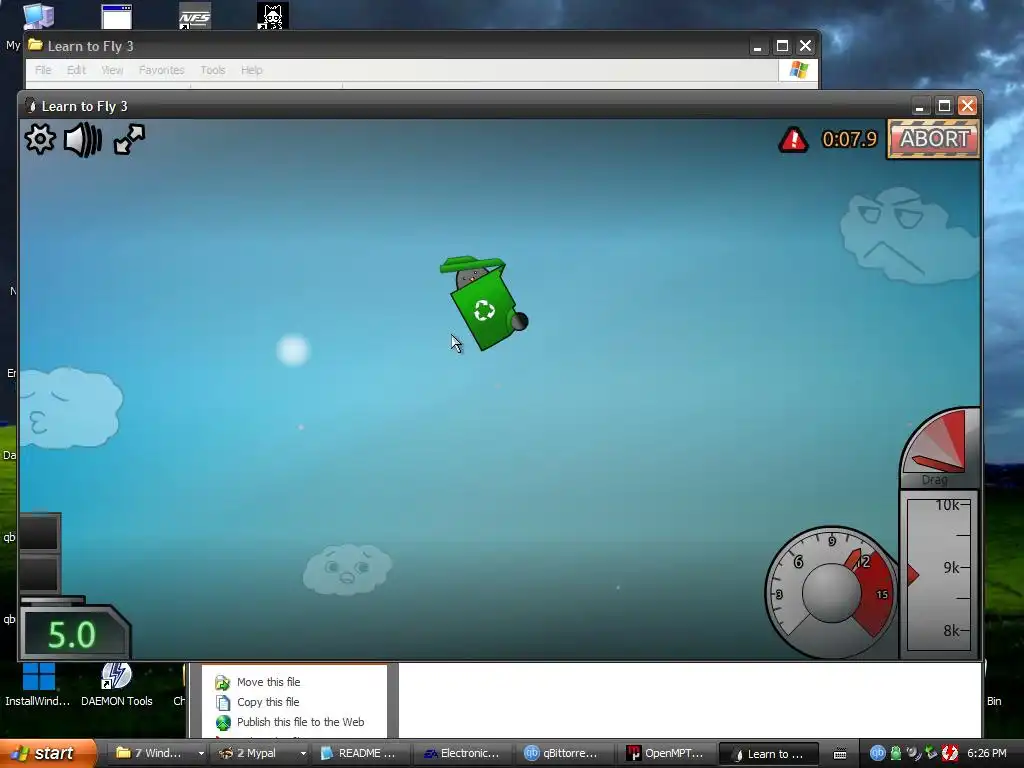This screenshot has width=1024, height=768.
Task: Click the Publish to Web globe icon
Action: point(223,723)
